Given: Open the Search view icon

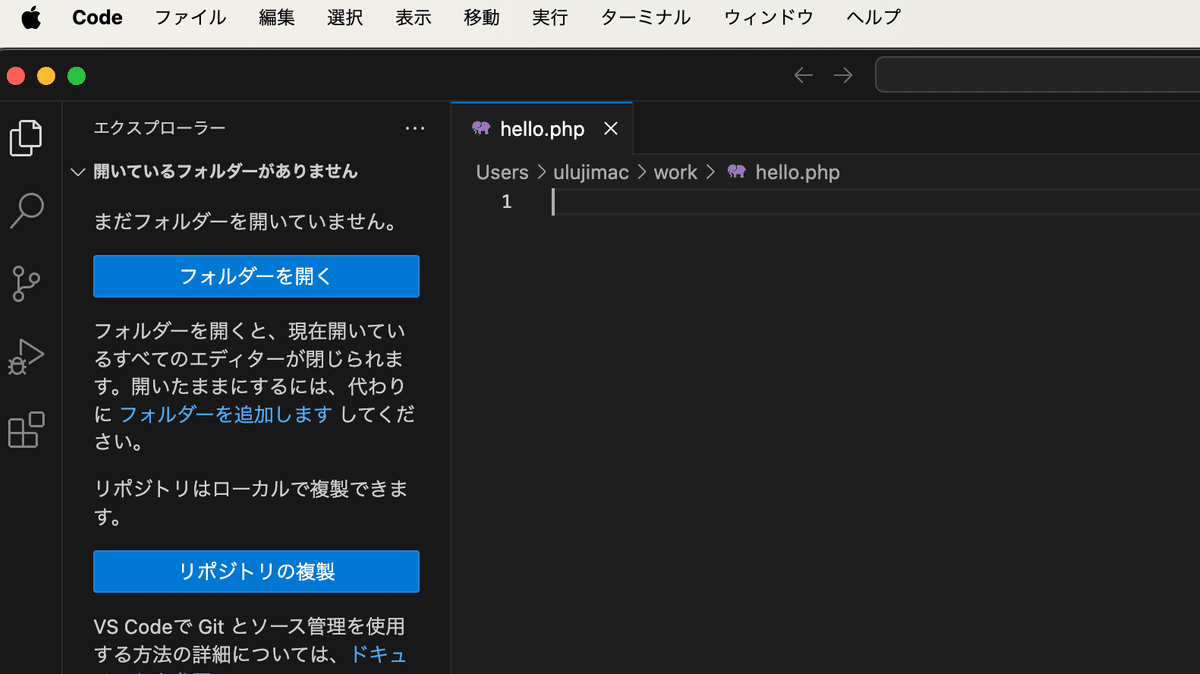Looking at the screenshot, I should (x=26, y=210).
